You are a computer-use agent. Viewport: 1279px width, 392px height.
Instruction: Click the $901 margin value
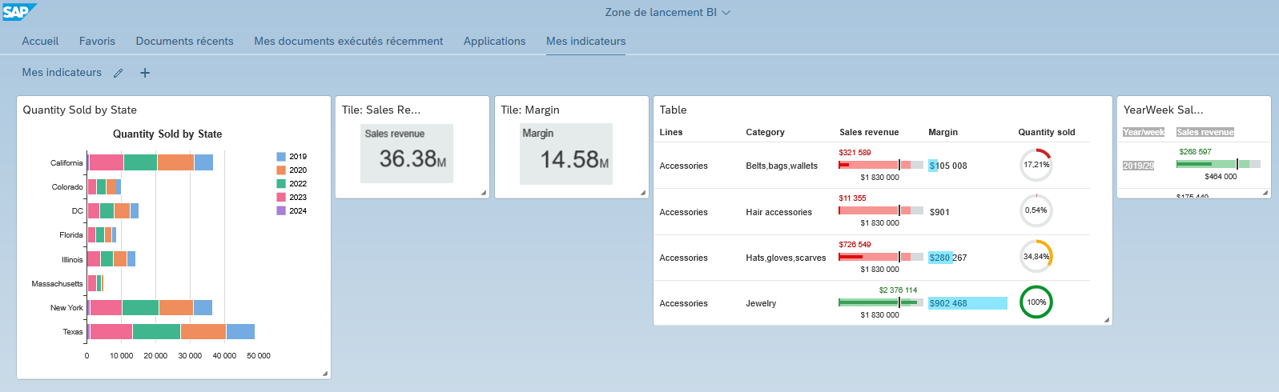[939, 212]
